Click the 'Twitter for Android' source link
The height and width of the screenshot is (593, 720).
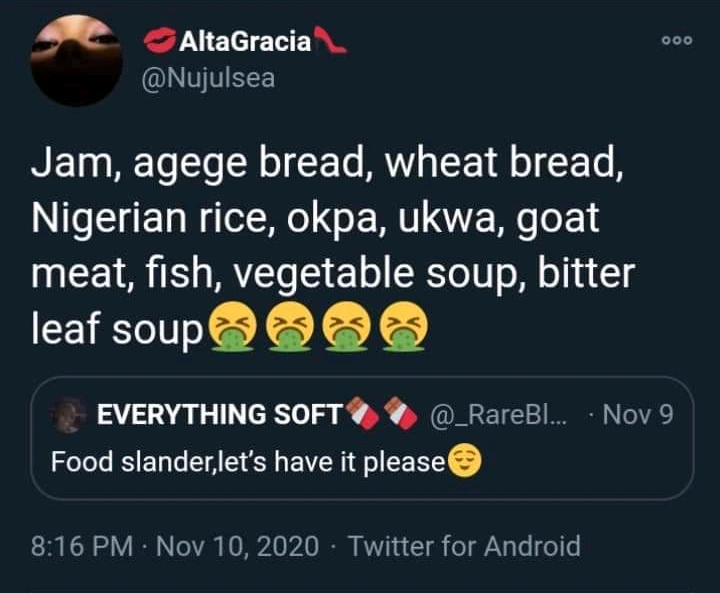[x=465, y=546]
